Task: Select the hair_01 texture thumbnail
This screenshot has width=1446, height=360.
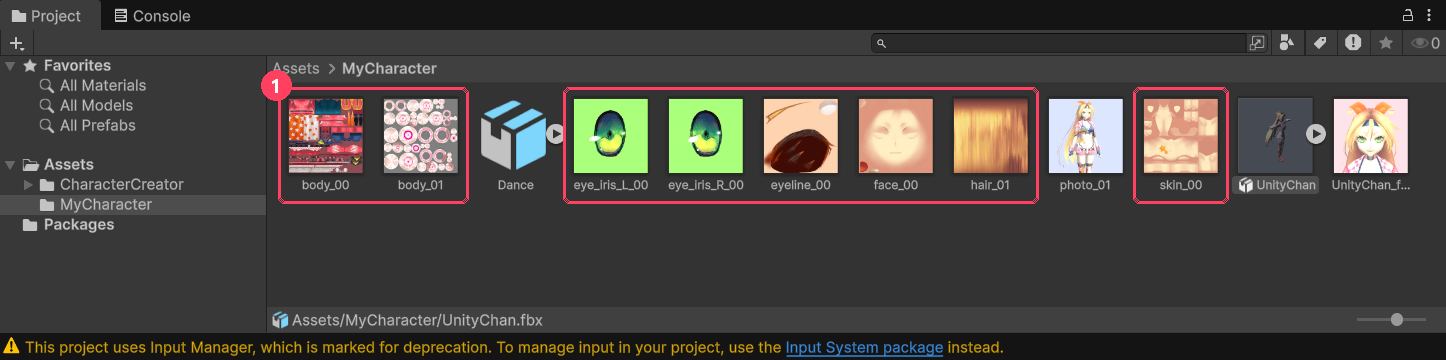Action: click(x=990, y=136)
